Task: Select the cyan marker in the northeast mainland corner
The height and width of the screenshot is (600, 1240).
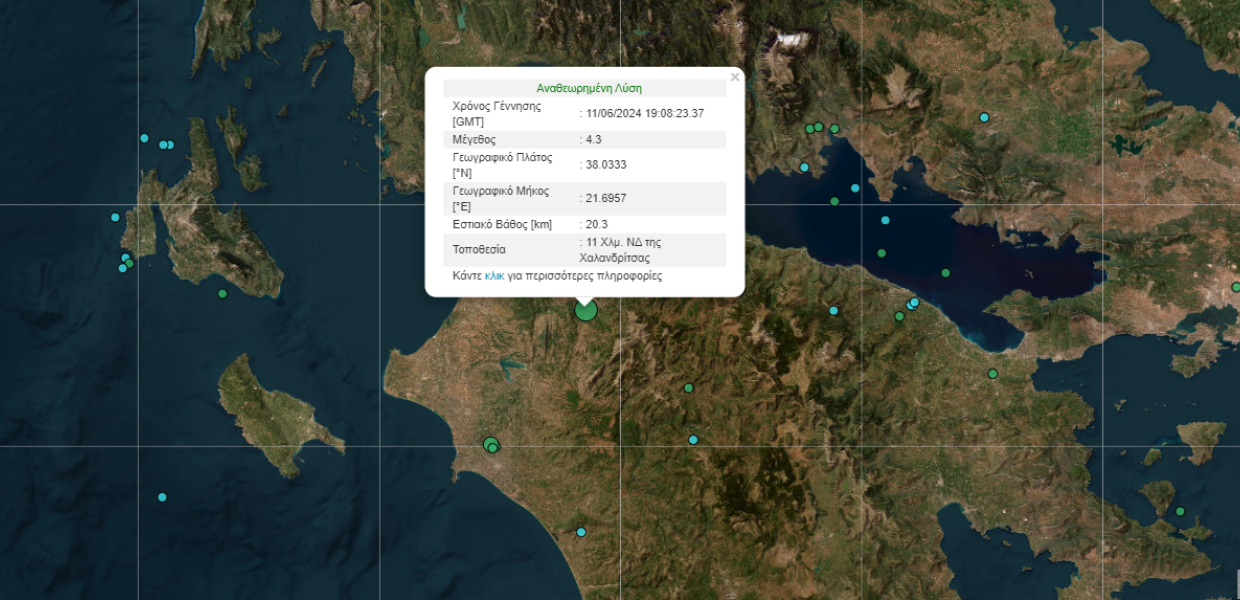Action: click(x=984, y=117)
